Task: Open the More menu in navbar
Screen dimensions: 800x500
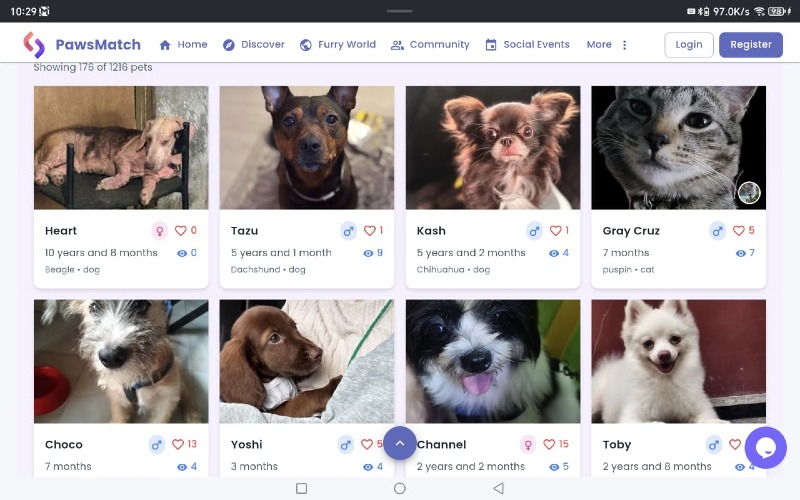Action: (x=599, y=44)
